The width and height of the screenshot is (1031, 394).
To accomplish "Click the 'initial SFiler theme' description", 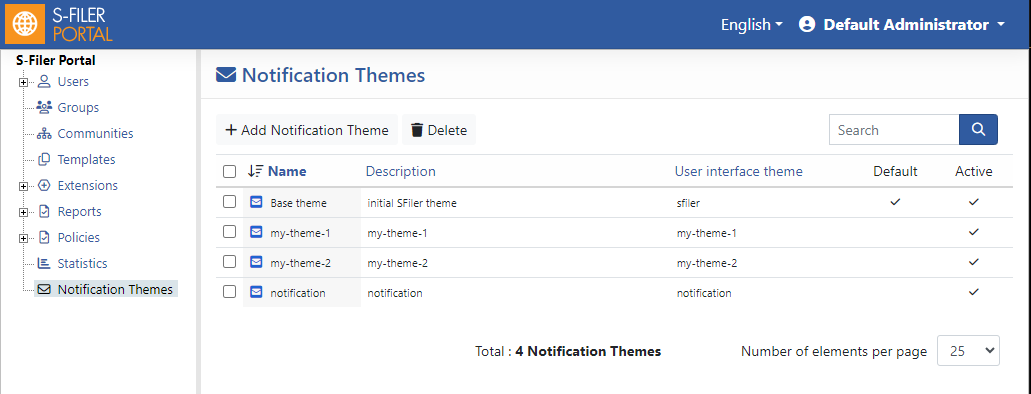I will (x=412, y=203).
